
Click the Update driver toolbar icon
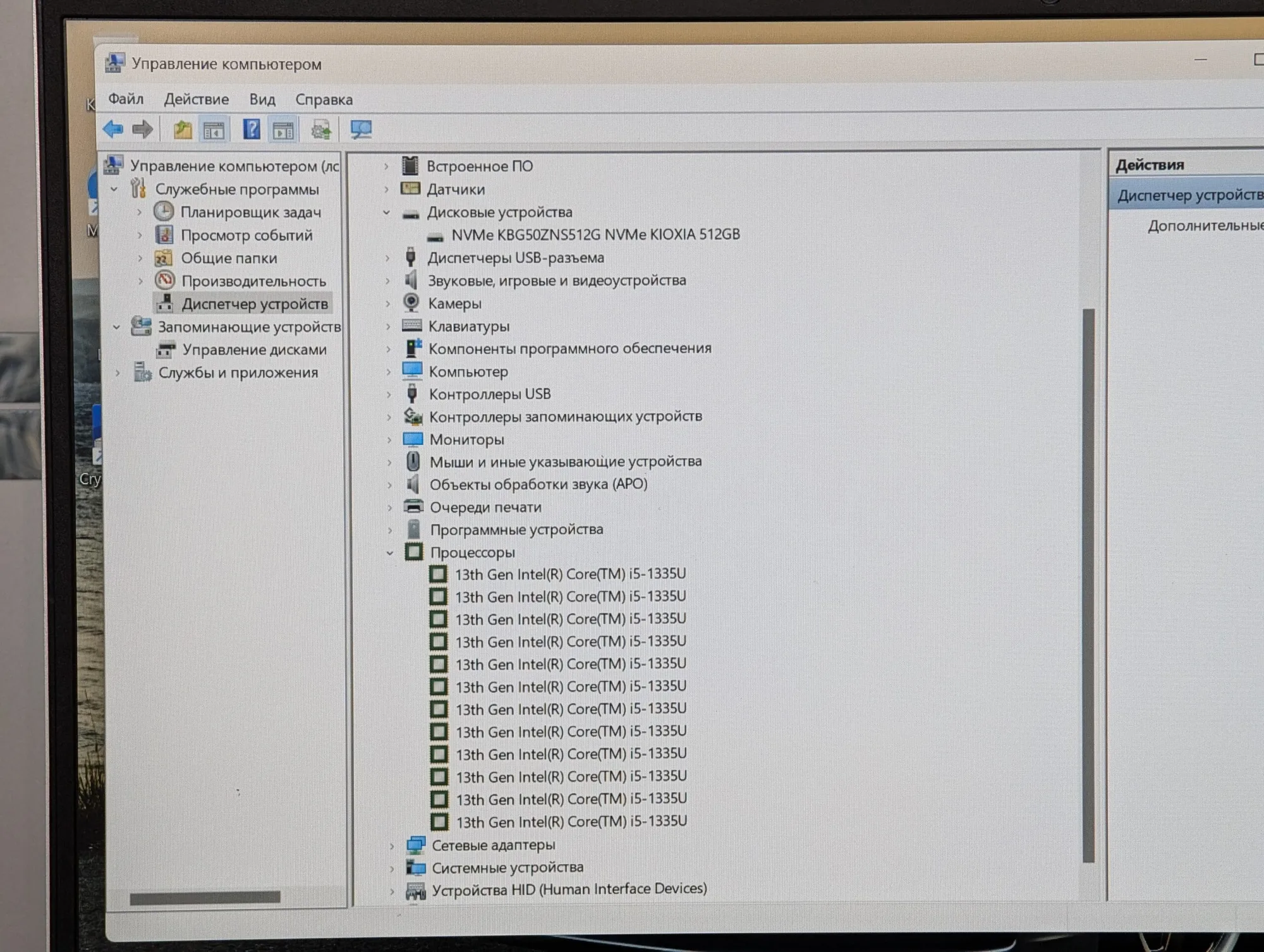(321, 130)
